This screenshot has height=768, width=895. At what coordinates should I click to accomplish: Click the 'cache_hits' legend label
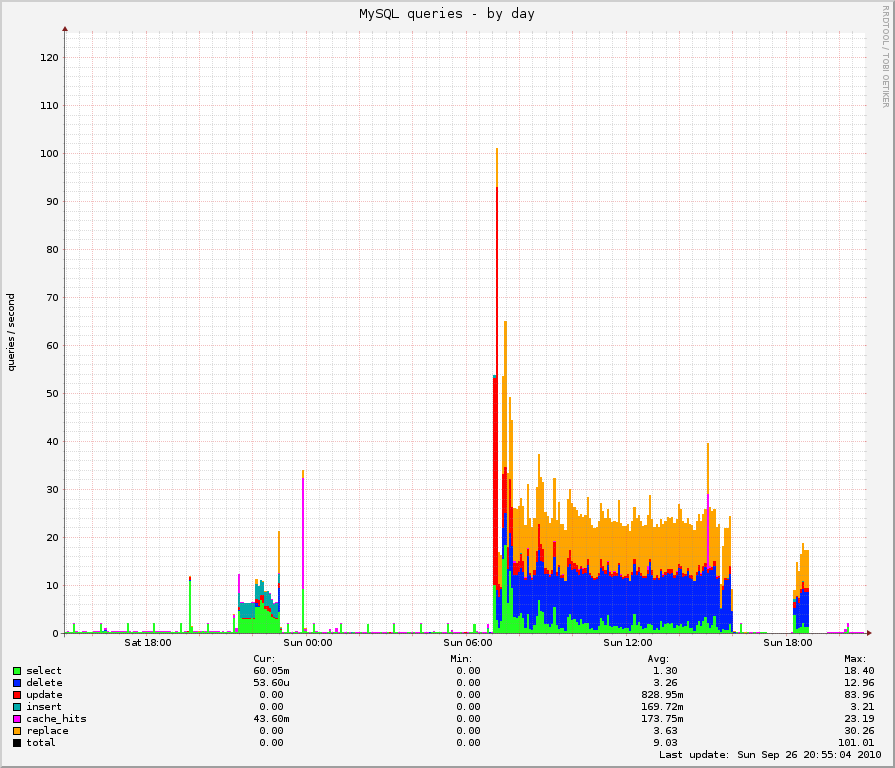pos(57,719)
